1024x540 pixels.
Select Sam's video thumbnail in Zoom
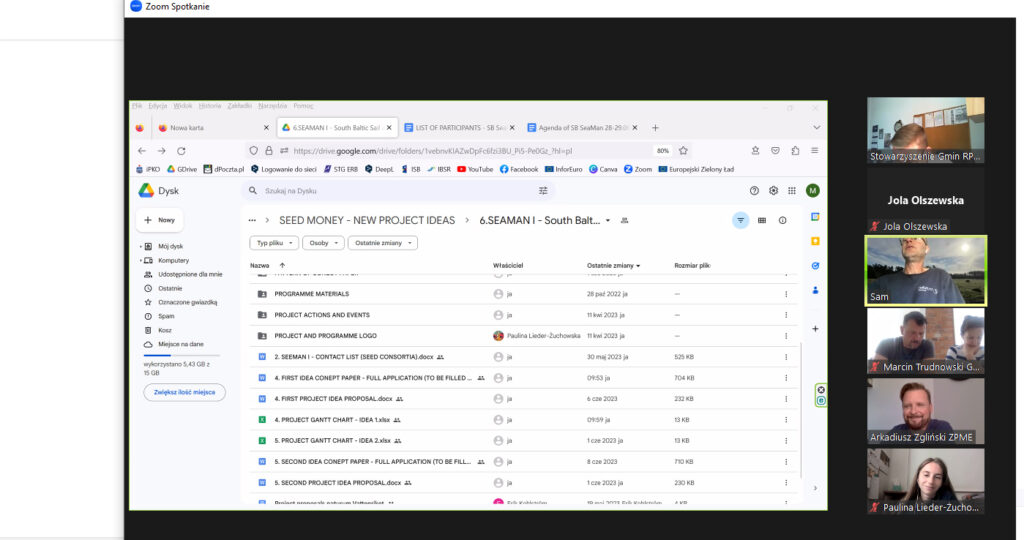pyautogui.click(x=925, y=271)
